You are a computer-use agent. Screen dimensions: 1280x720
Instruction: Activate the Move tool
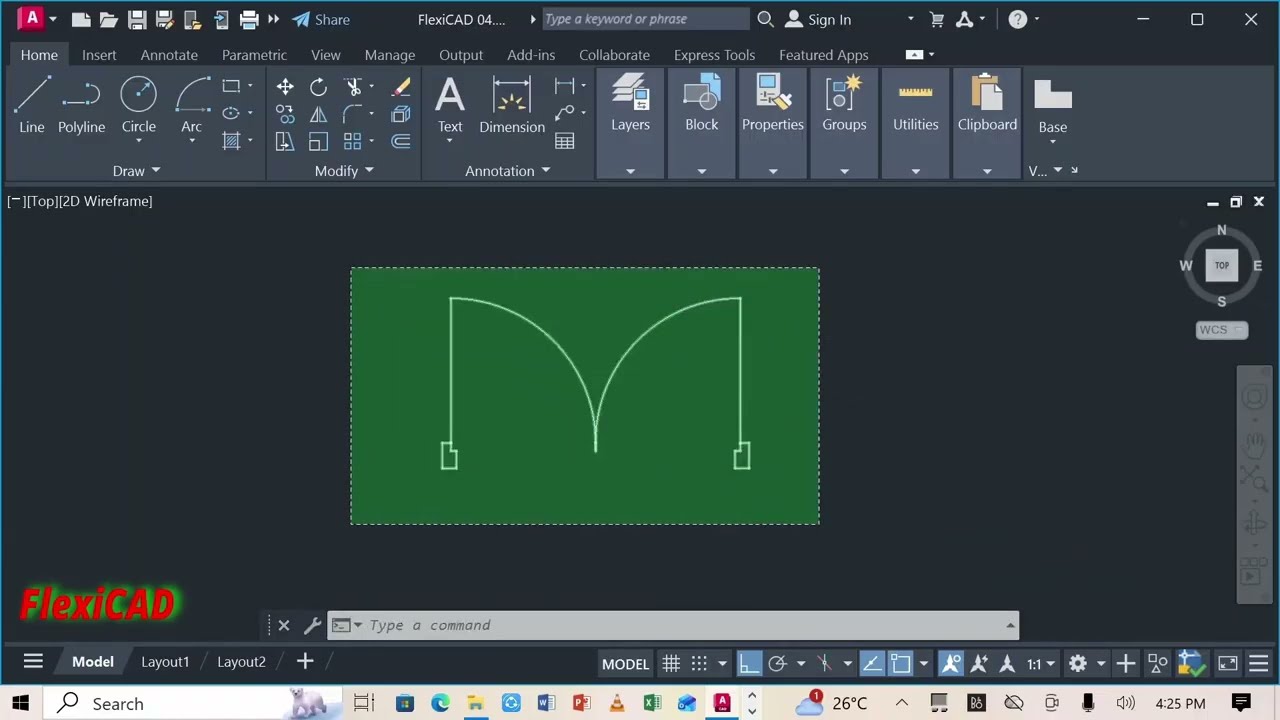pyautogui.click(x=285, y=87)
